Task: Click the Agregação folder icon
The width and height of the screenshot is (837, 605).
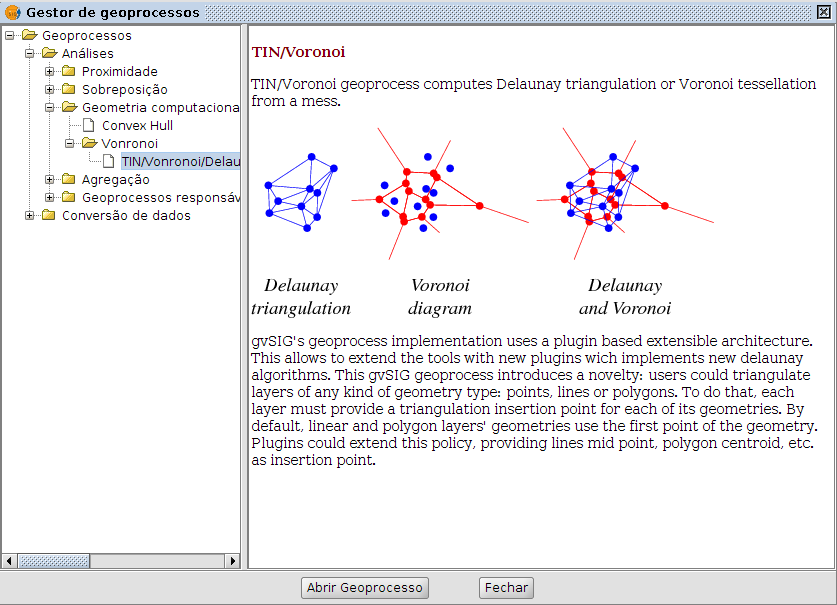Action: pos(69,180)
